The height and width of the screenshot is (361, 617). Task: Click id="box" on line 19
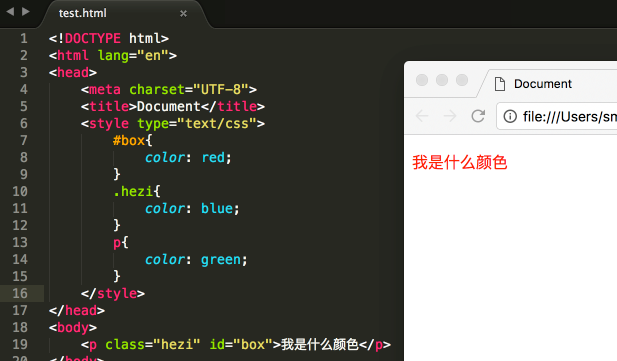(x=241, y=344)
